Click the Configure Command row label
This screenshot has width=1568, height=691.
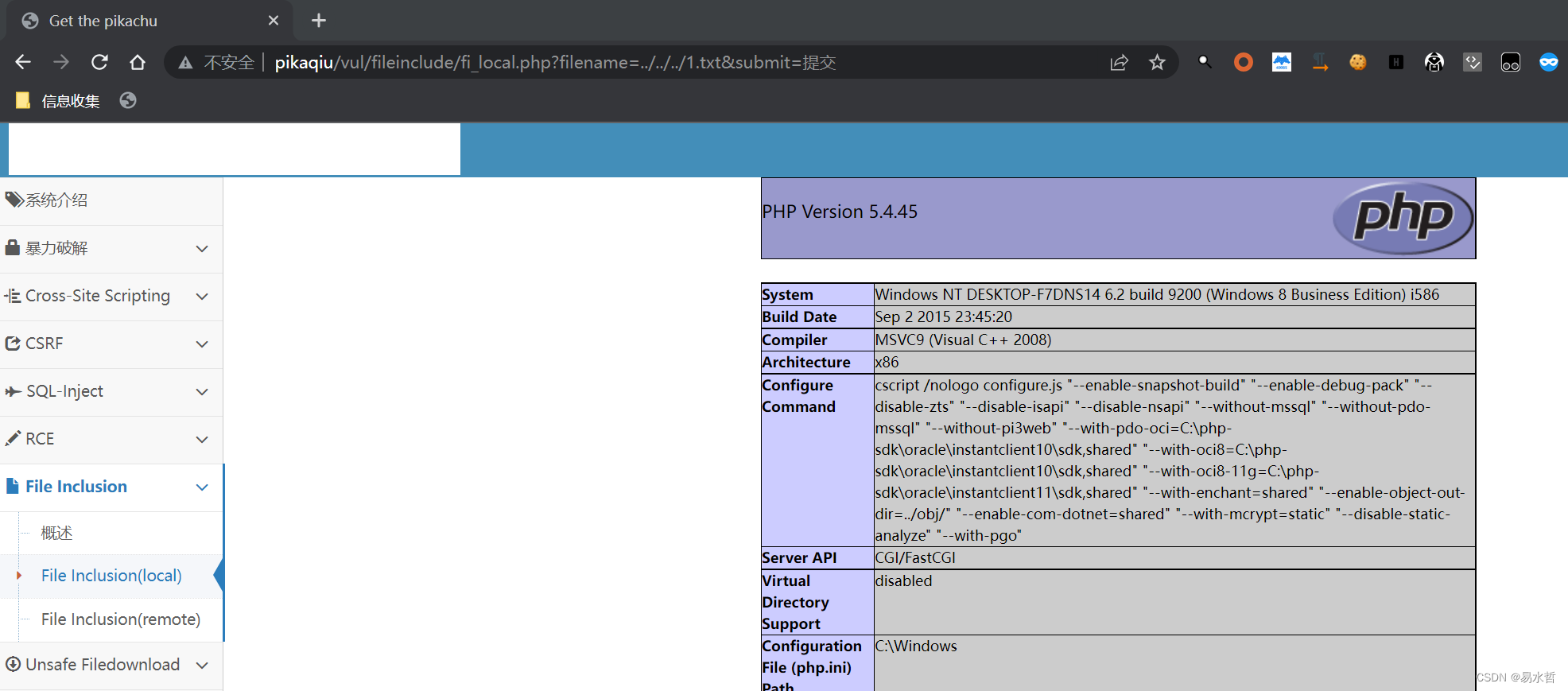[798, 396]
